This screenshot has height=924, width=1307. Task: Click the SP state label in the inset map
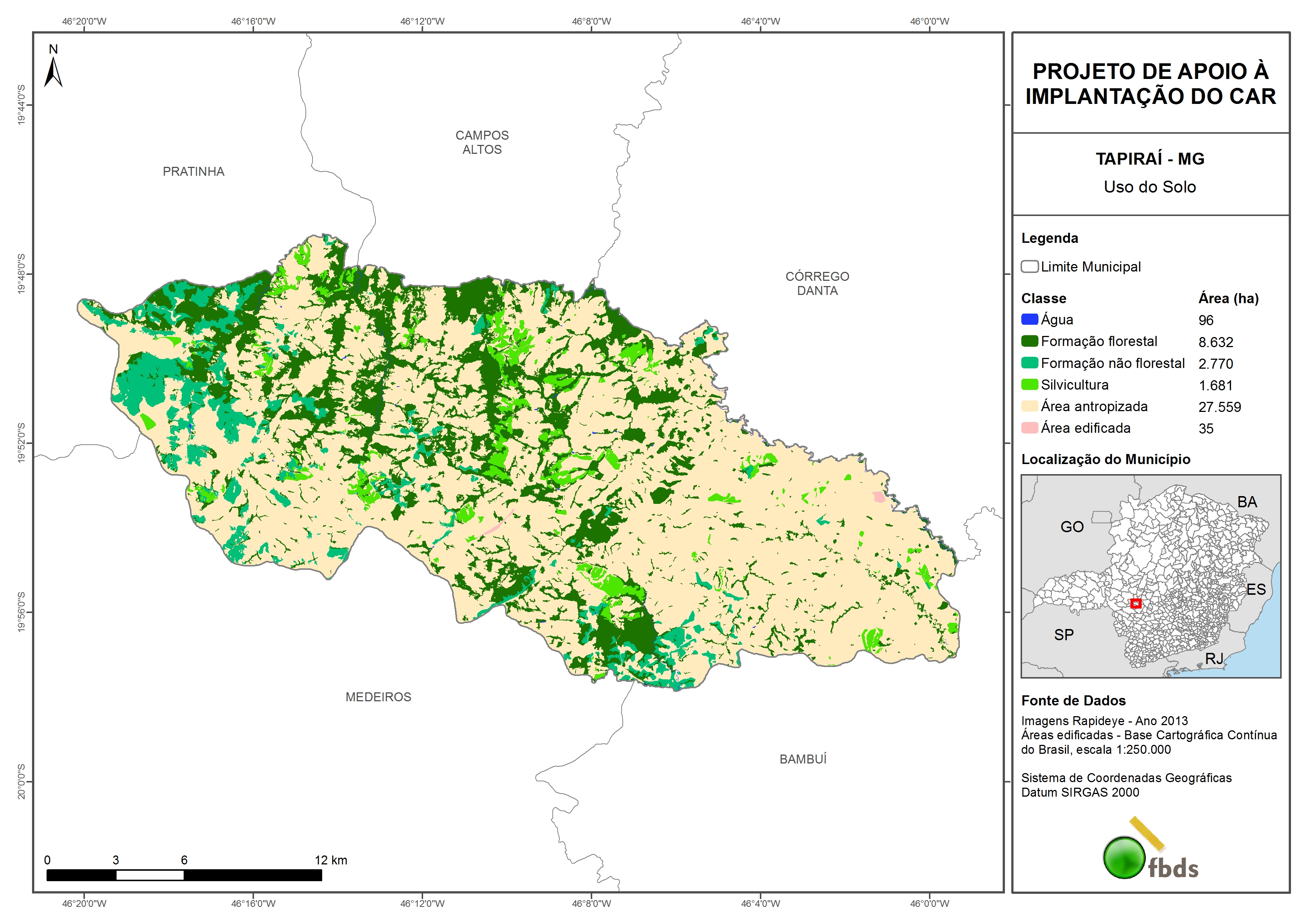click(1063, 635)
